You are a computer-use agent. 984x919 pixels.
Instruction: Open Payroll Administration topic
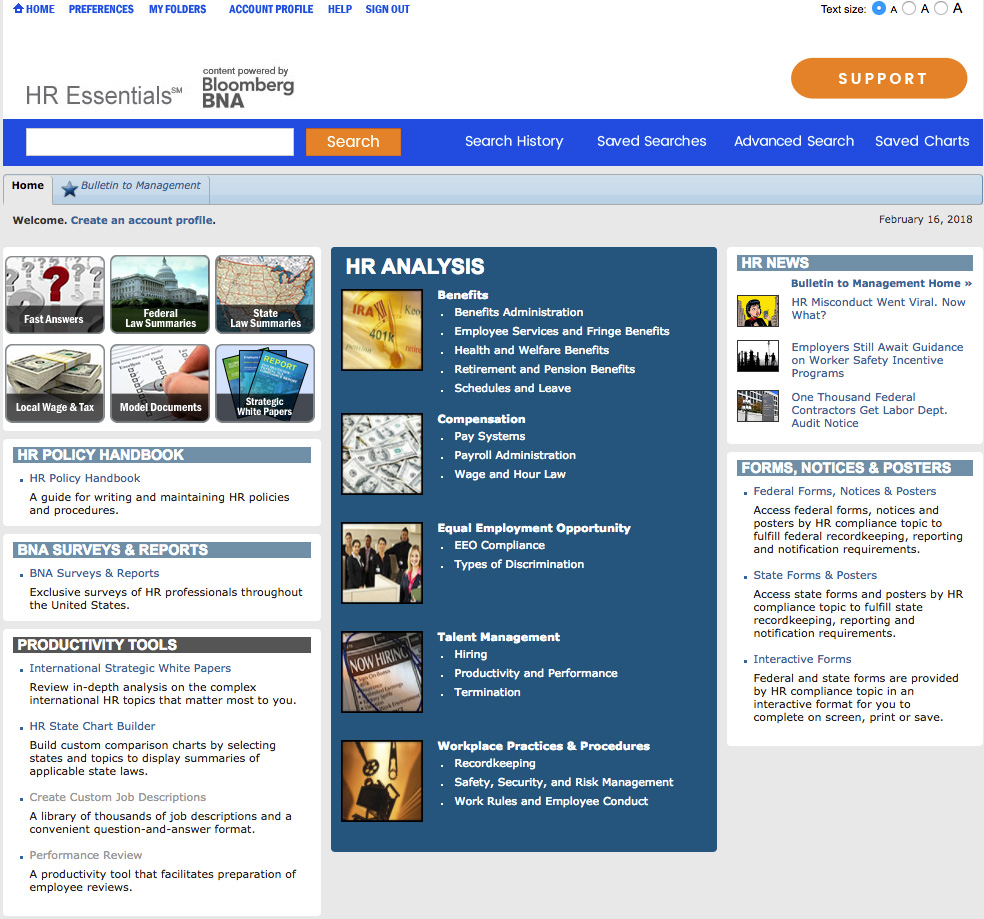pos(515,455)
